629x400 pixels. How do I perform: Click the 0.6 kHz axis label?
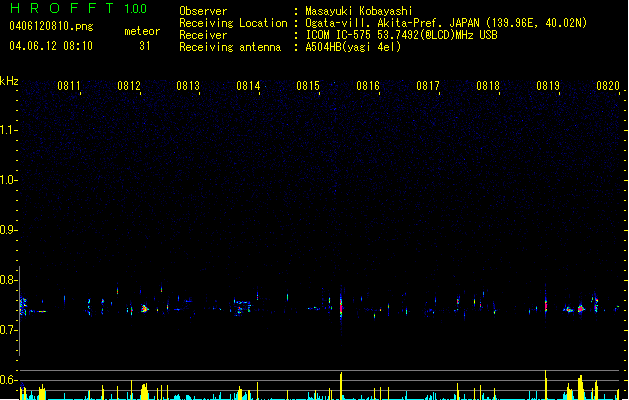click(x=8, y=380)
